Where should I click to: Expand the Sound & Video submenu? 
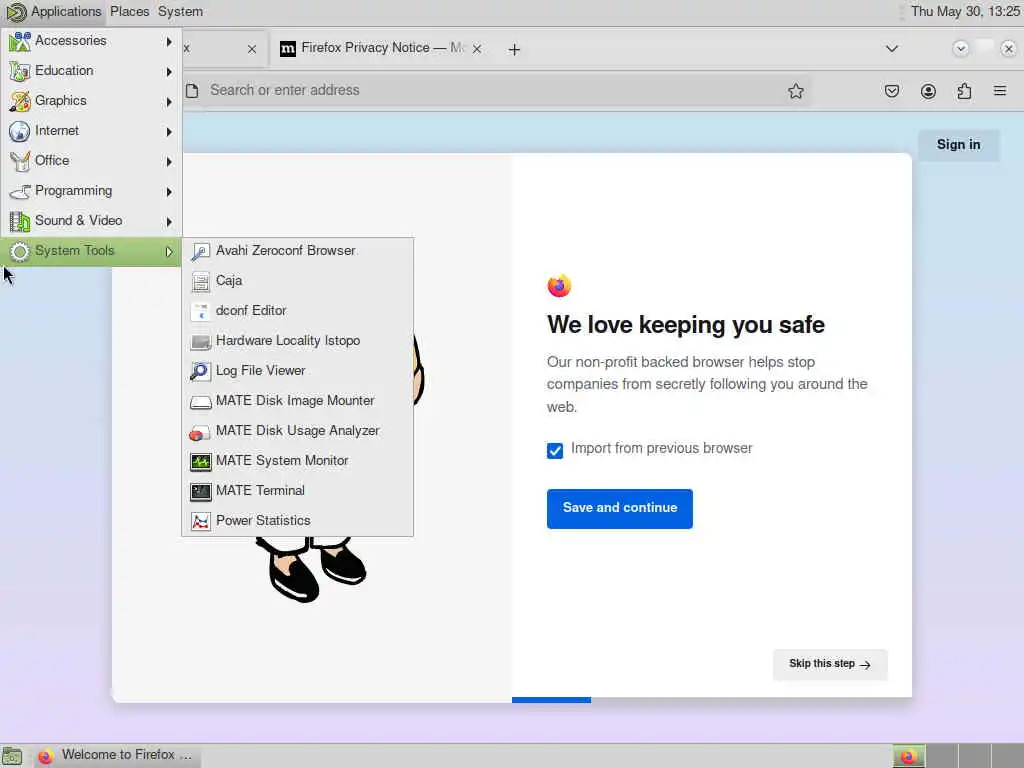(91, 221)
